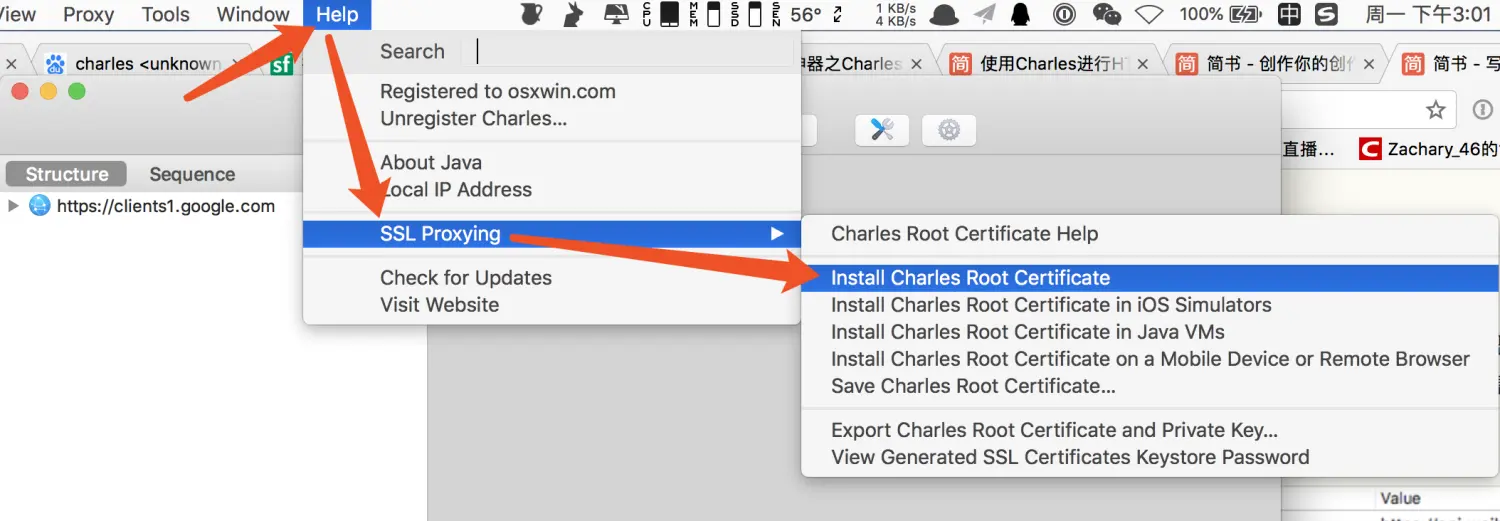The image size is (1500, 521).
Task: Click the green zoom button of Charles window
Action: click(x=76, y=91)
